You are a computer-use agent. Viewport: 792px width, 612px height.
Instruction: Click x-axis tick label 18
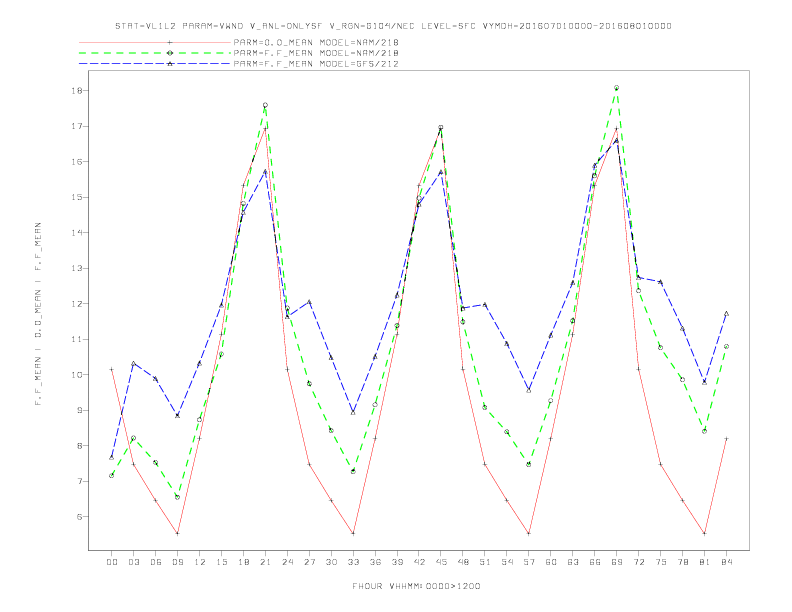point(243,562)
